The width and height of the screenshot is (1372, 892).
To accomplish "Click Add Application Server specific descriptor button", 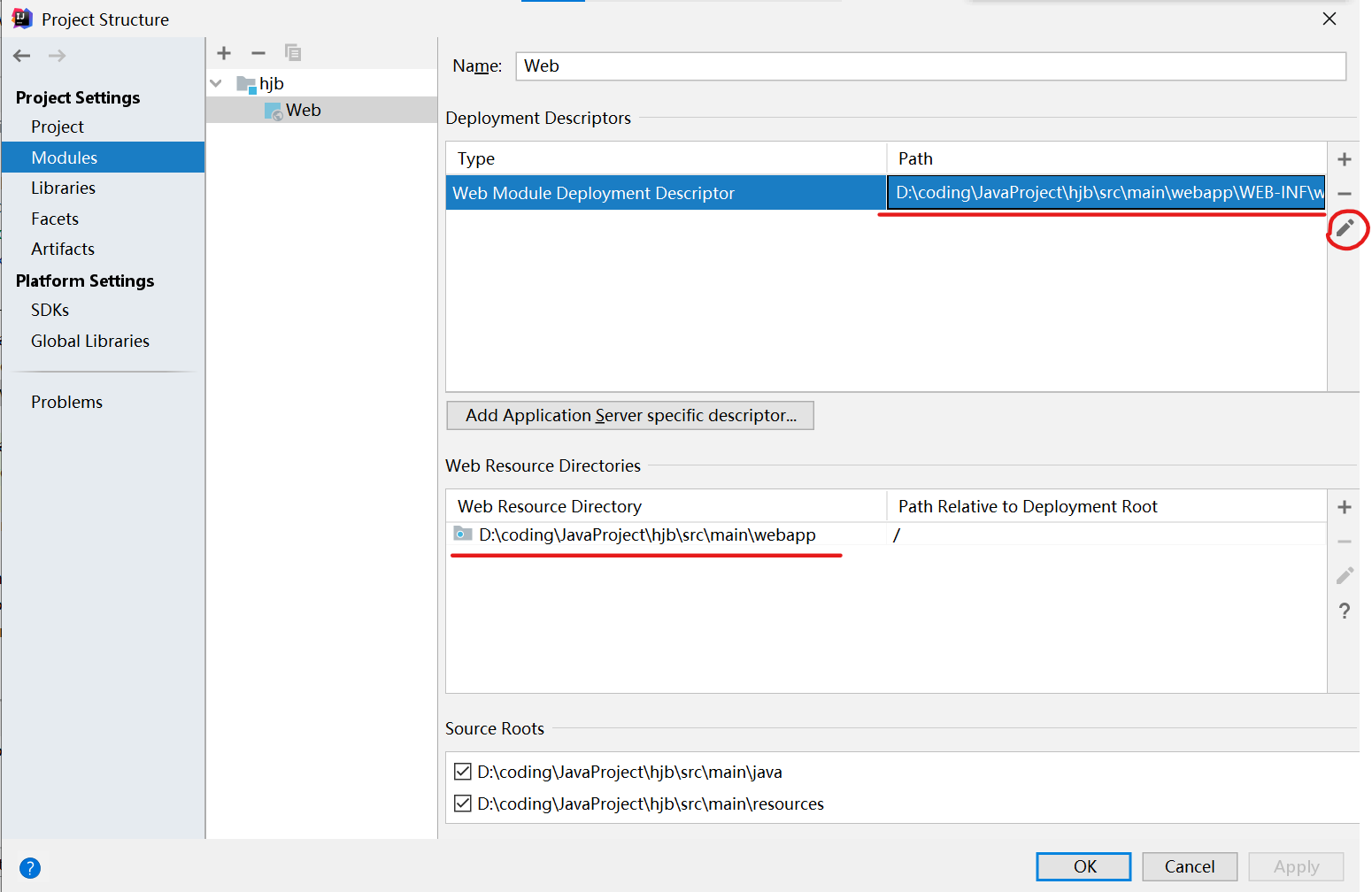I will [630, 415].
